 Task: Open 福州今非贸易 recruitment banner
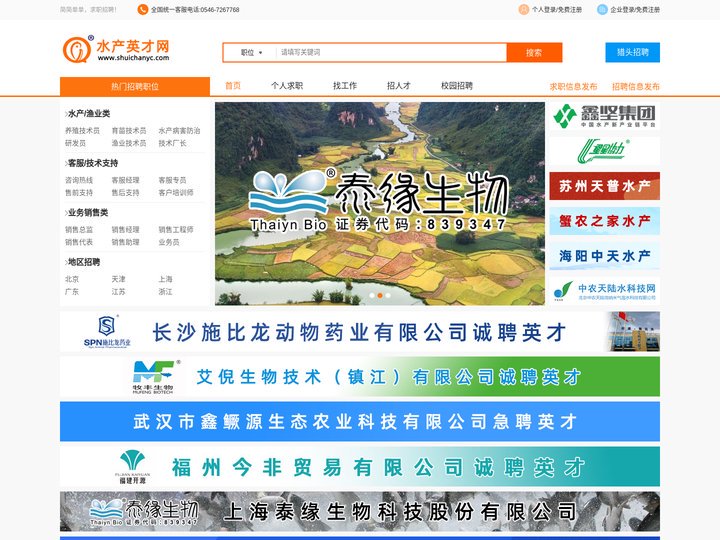360,467
